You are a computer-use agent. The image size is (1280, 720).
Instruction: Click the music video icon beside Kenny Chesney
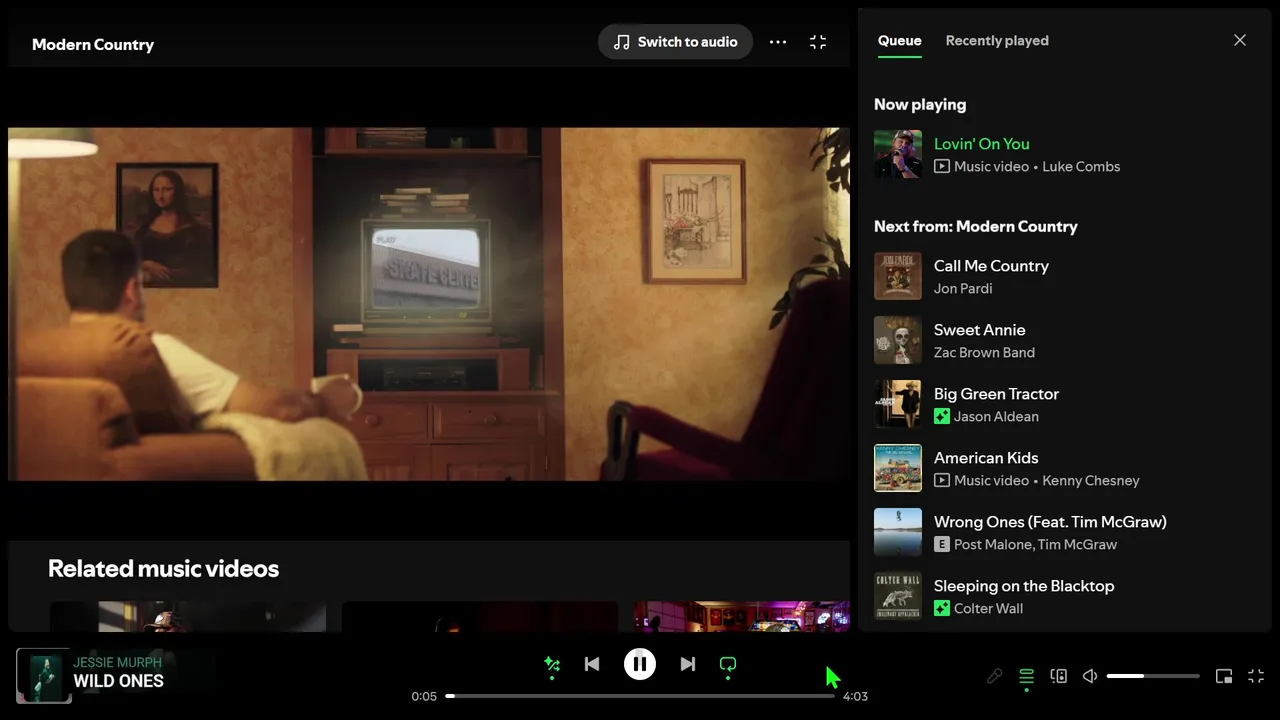pyautogui.click(x=942, y=481)
